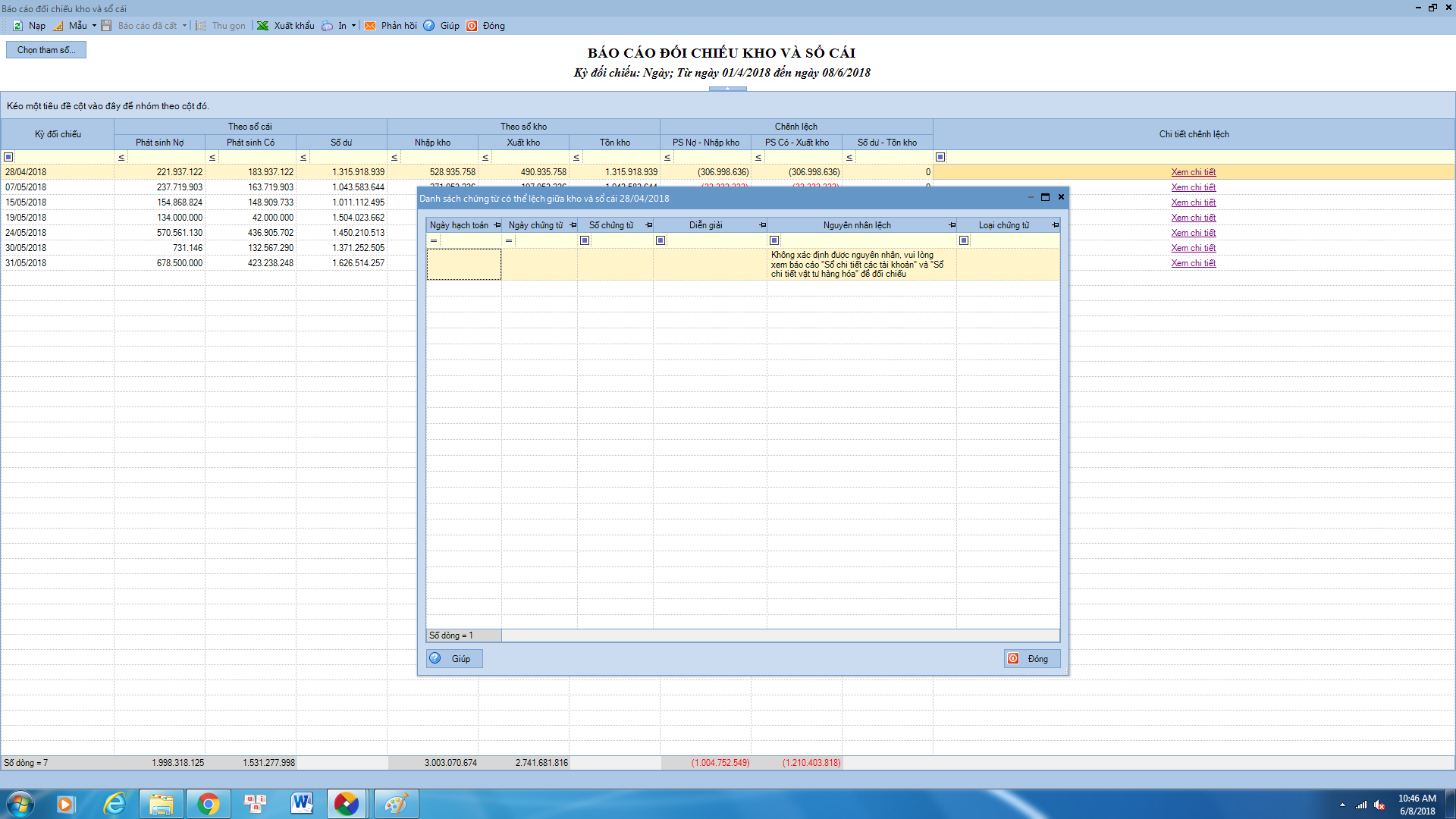Open the Paint app from taskbar
The height and width of the screenshot is (819, 1456).
pos(395,804)
